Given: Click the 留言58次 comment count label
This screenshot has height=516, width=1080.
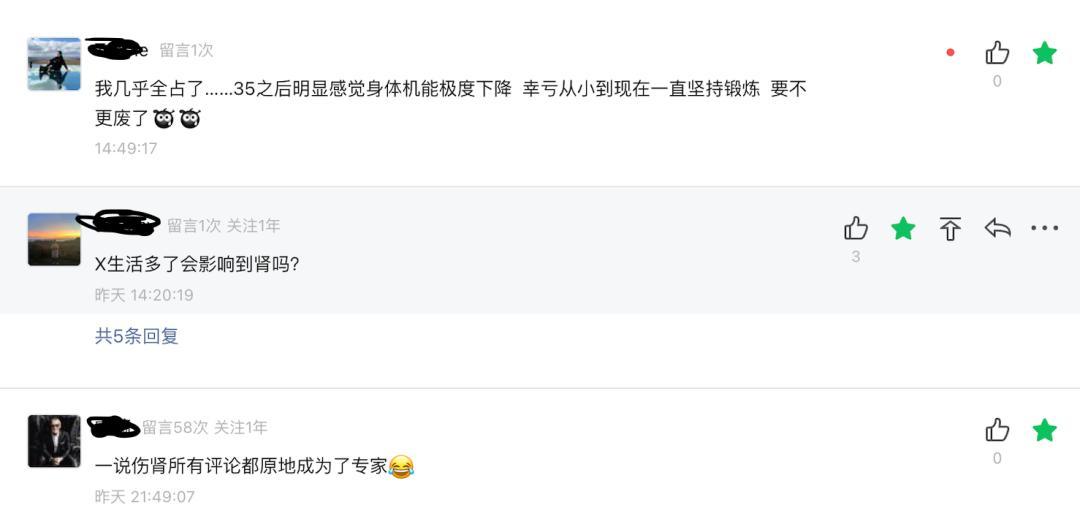Looking at the screenshot, I should (x=175, y=428).
